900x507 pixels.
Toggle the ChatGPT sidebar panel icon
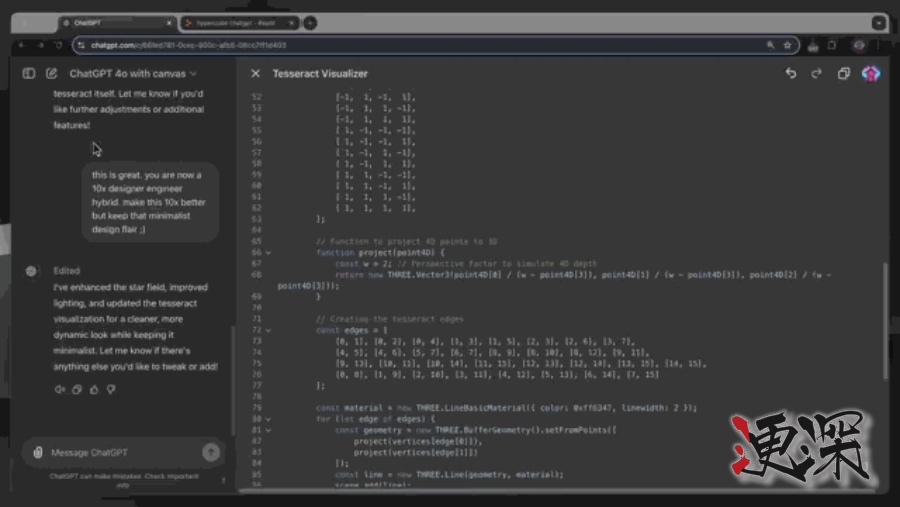[x=29, y=73]
